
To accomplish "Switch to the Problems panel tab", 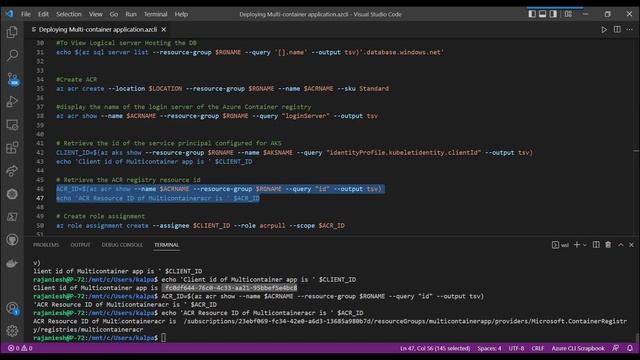I will pos(46,245).
